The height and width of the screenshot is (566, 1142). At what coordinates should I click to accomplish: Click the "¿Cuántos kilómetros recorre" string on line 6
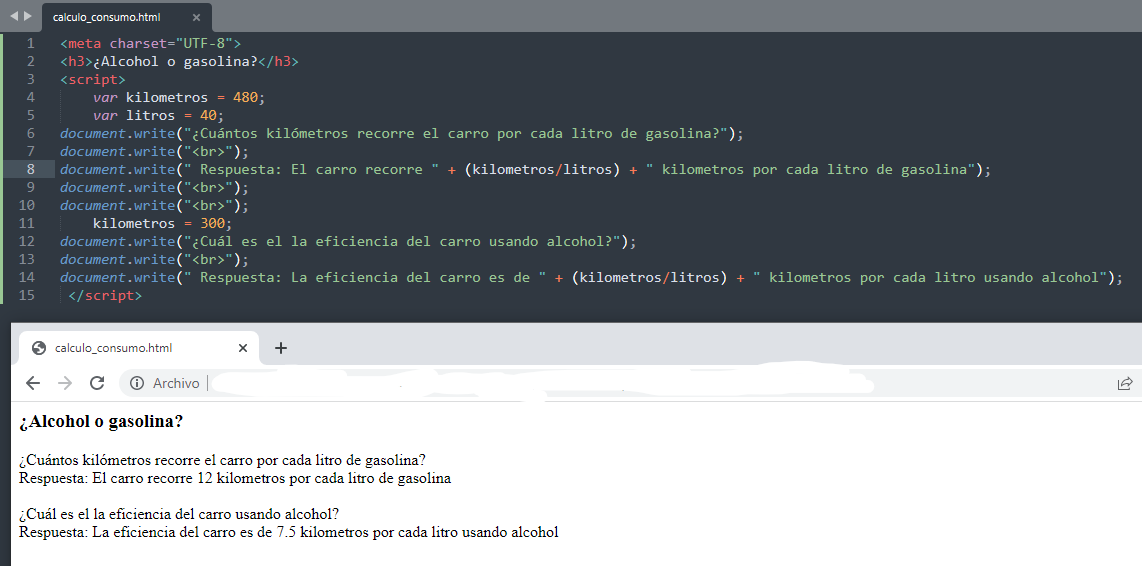457,134
